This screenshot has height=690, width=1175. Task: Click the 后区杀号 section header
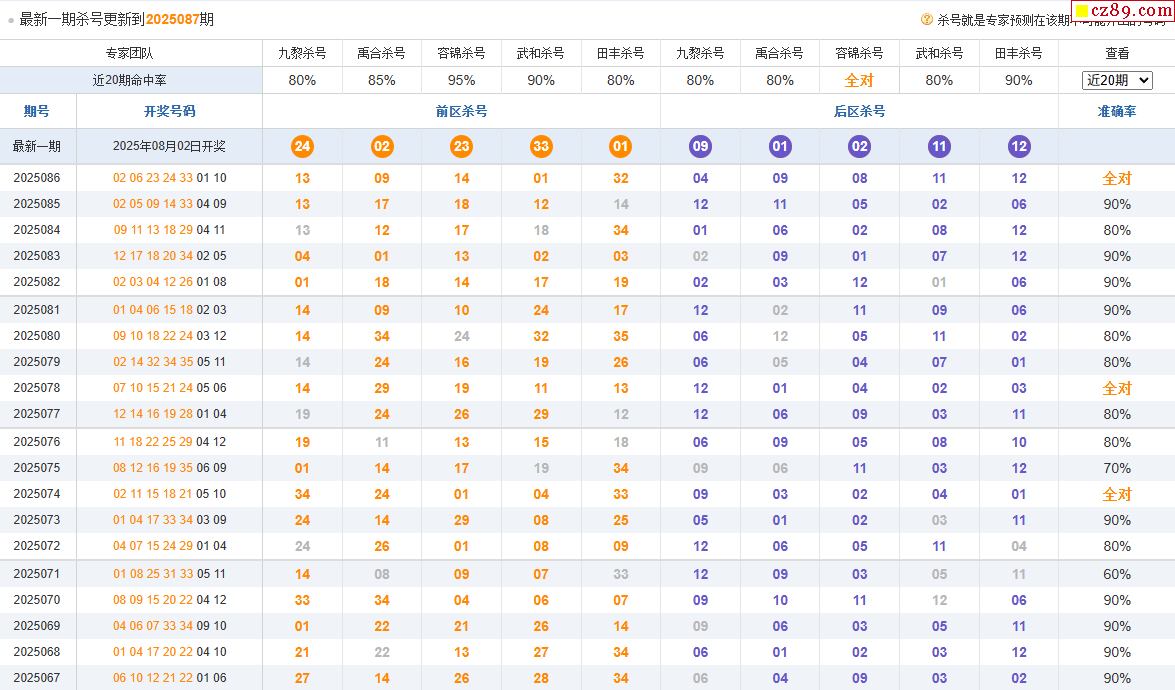860,111
